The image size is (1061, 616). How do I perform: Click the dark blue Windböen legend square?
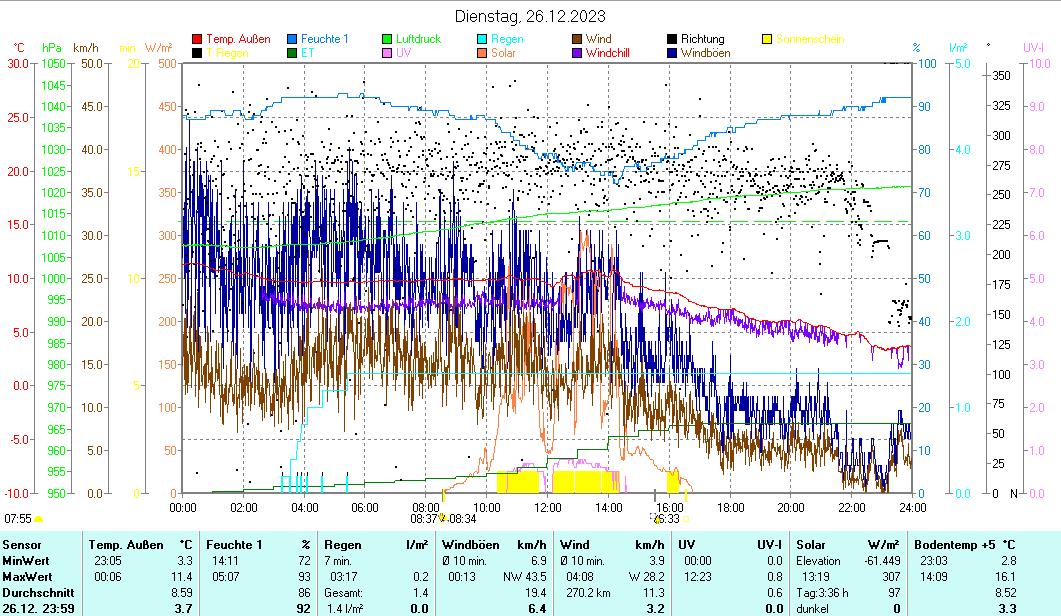(672, 53)
